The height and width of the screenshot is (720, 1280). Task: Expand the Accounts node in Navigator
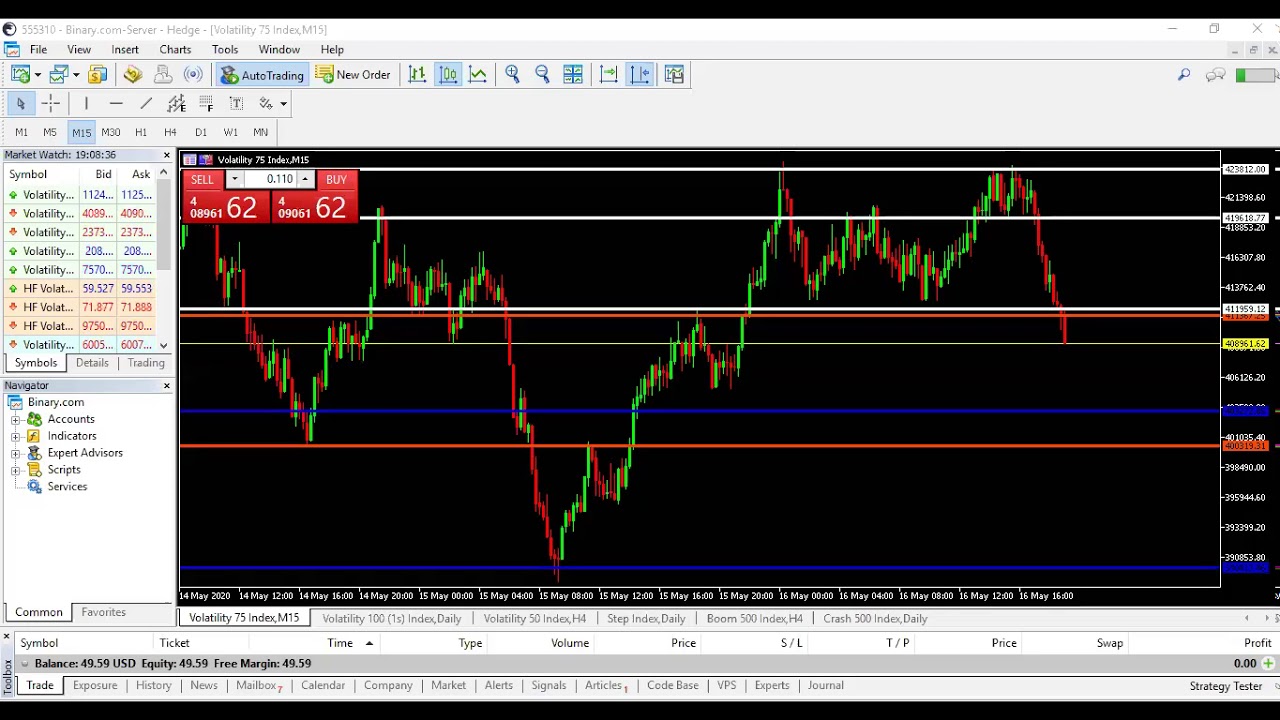click(x=15, y=419)
